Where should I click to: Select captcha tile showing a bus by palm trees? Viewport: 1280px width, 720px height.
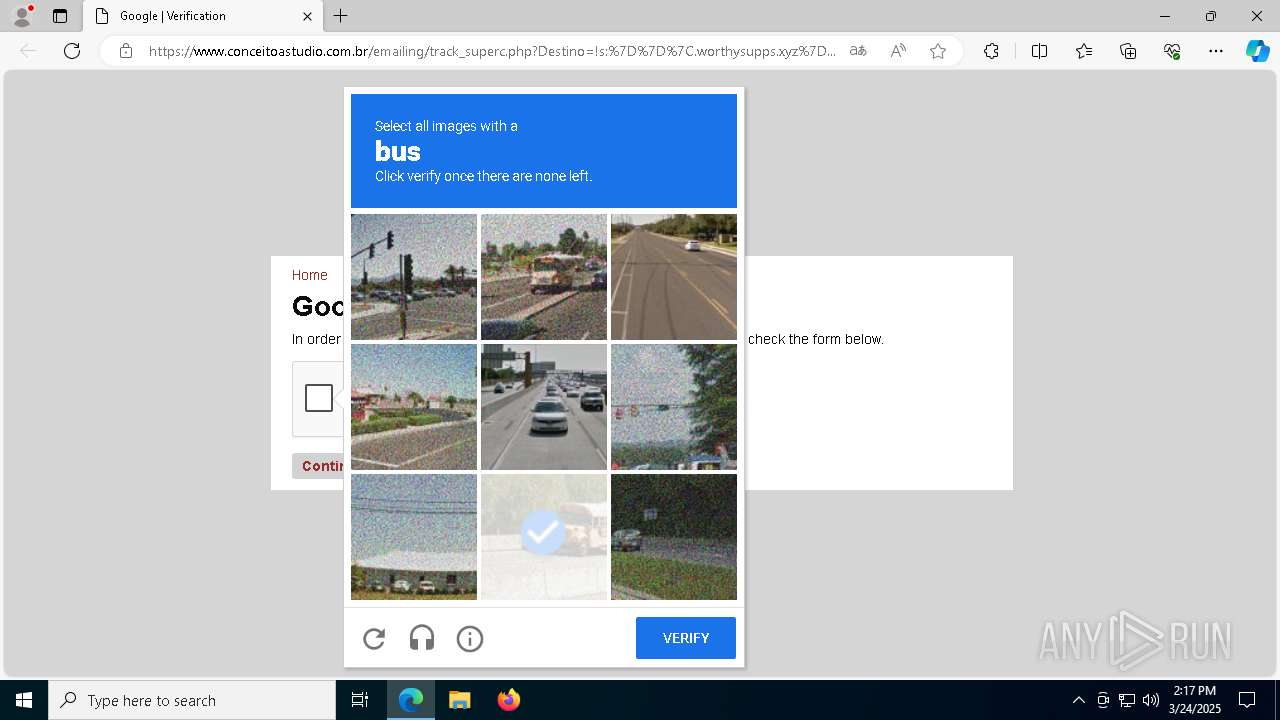(544, 277)
